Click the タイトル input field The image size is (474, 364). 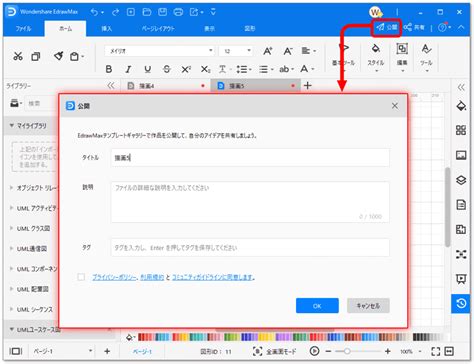pos(250,158)
